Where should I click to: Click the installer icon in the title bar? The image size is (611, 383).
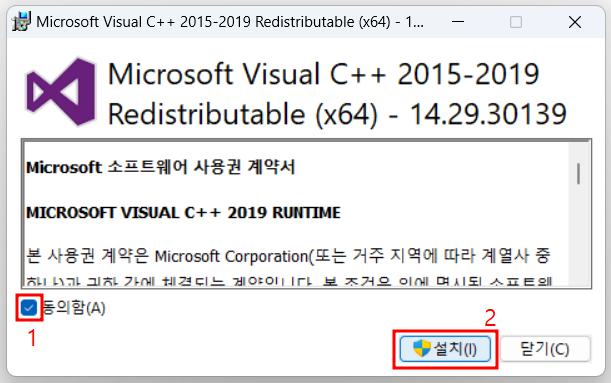coord(21,21)
